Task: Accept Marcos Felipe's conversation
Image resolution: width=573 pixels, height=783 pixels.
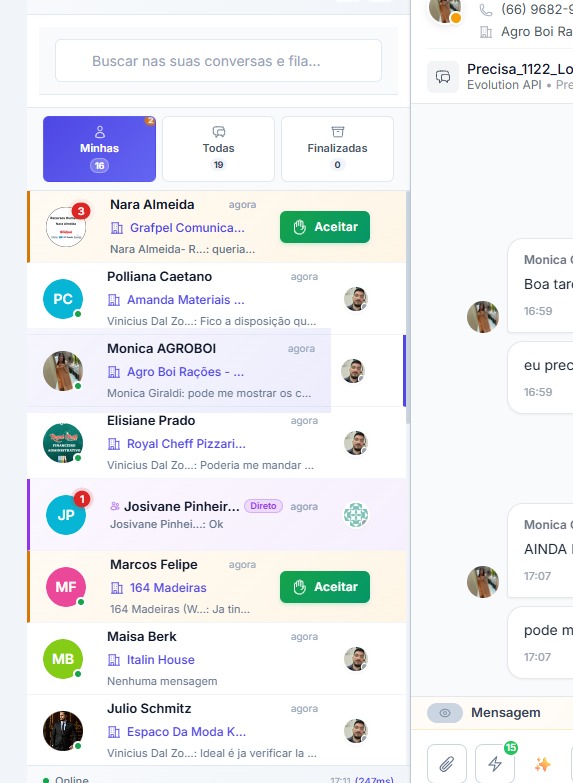Action: pyautogui.click(x=325, y=587)
